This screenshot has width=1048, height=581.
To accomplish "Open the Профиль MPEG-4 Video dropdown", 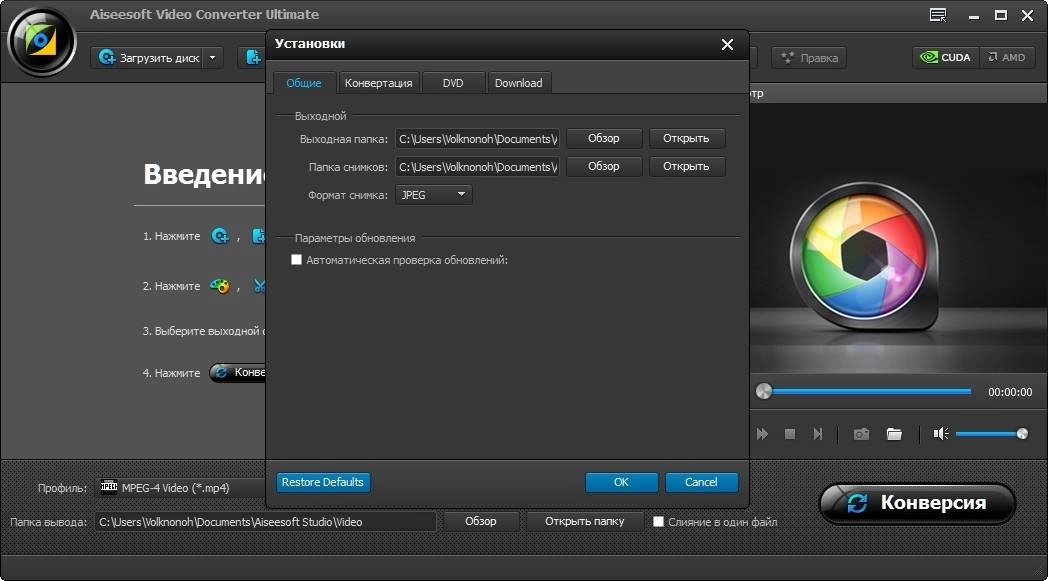I will tap(182, 487).
